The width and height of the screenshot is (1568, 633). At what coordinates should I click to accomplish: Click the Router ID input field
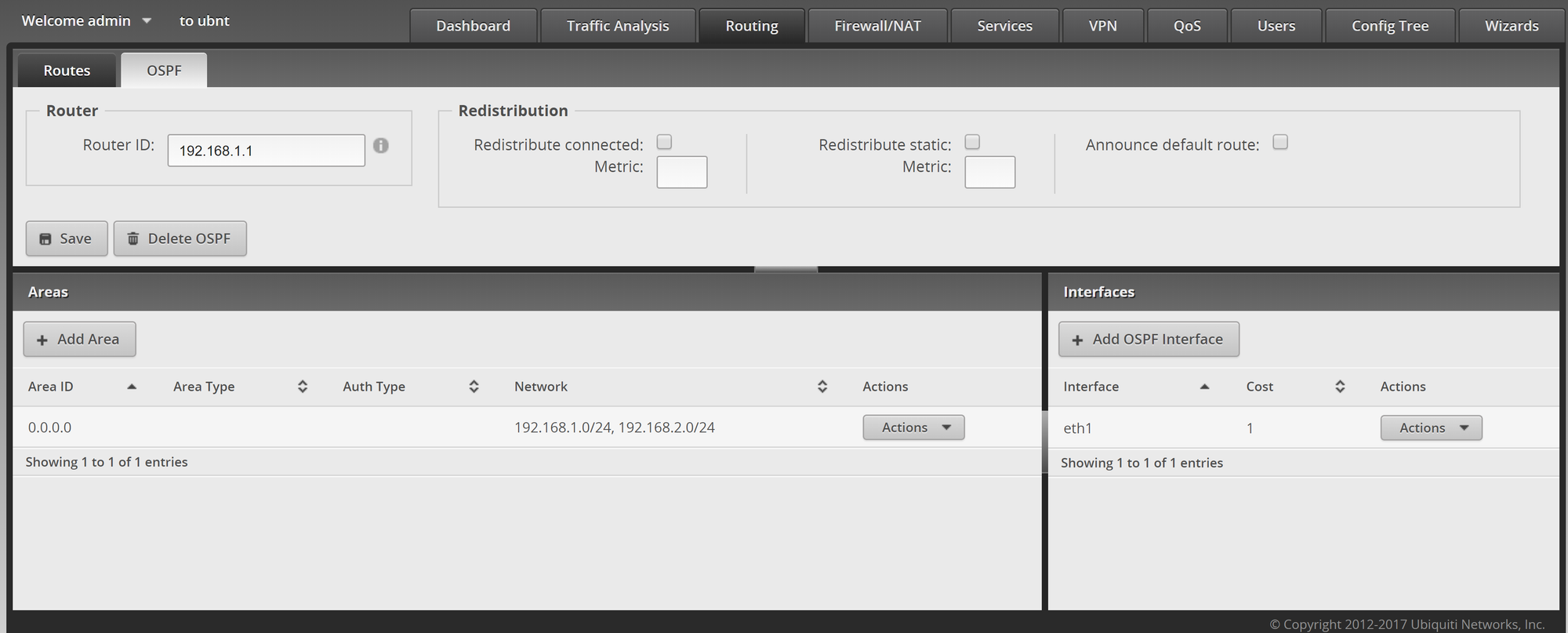(266, 151)
